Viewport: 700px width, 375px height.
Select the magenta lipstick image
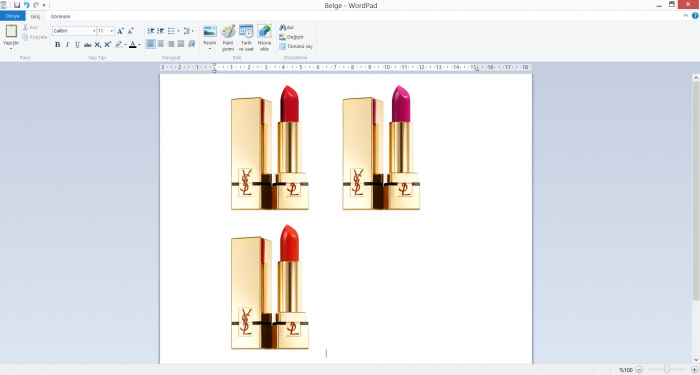coord(381,148)
